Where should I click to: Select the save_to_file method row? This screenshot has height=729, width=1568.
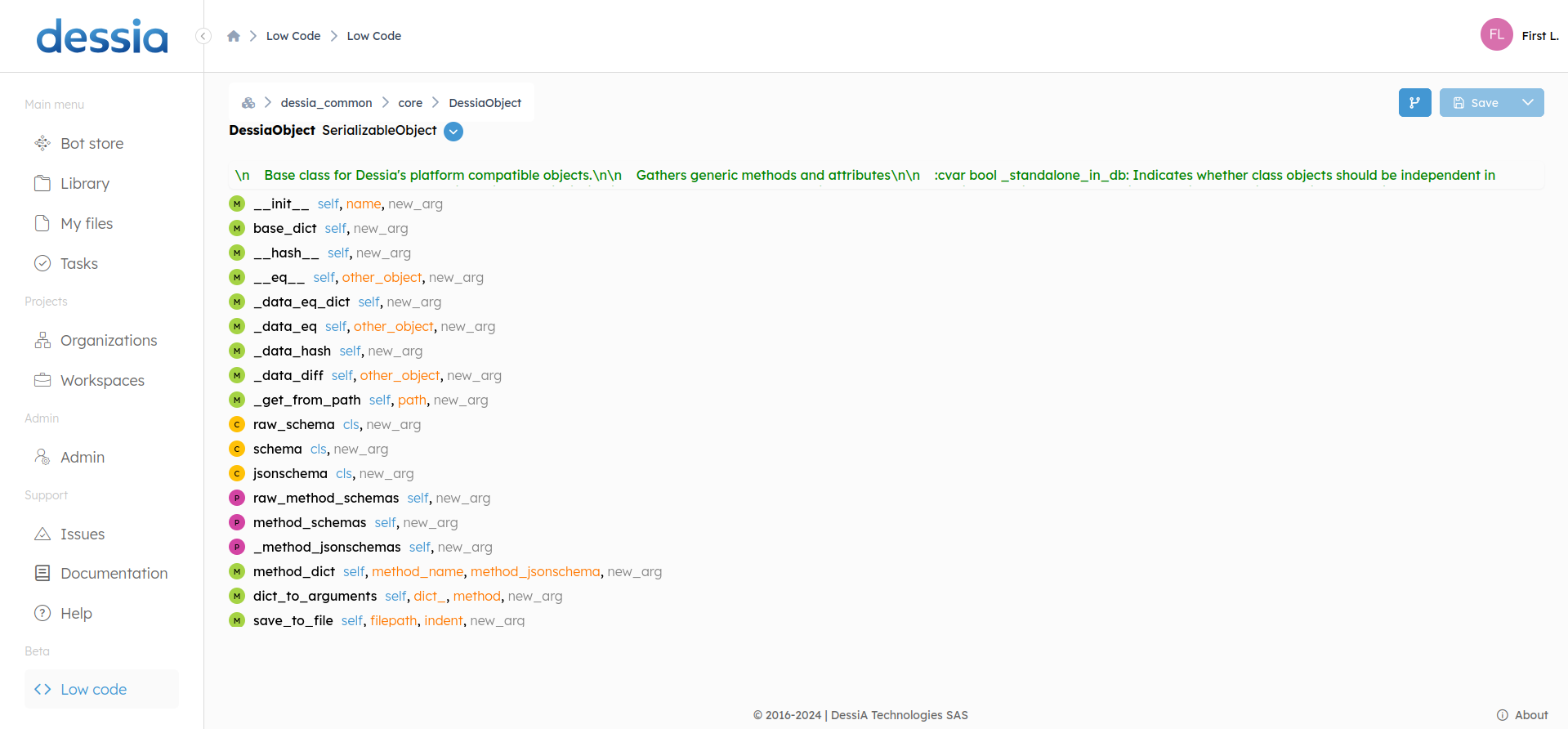377,620
